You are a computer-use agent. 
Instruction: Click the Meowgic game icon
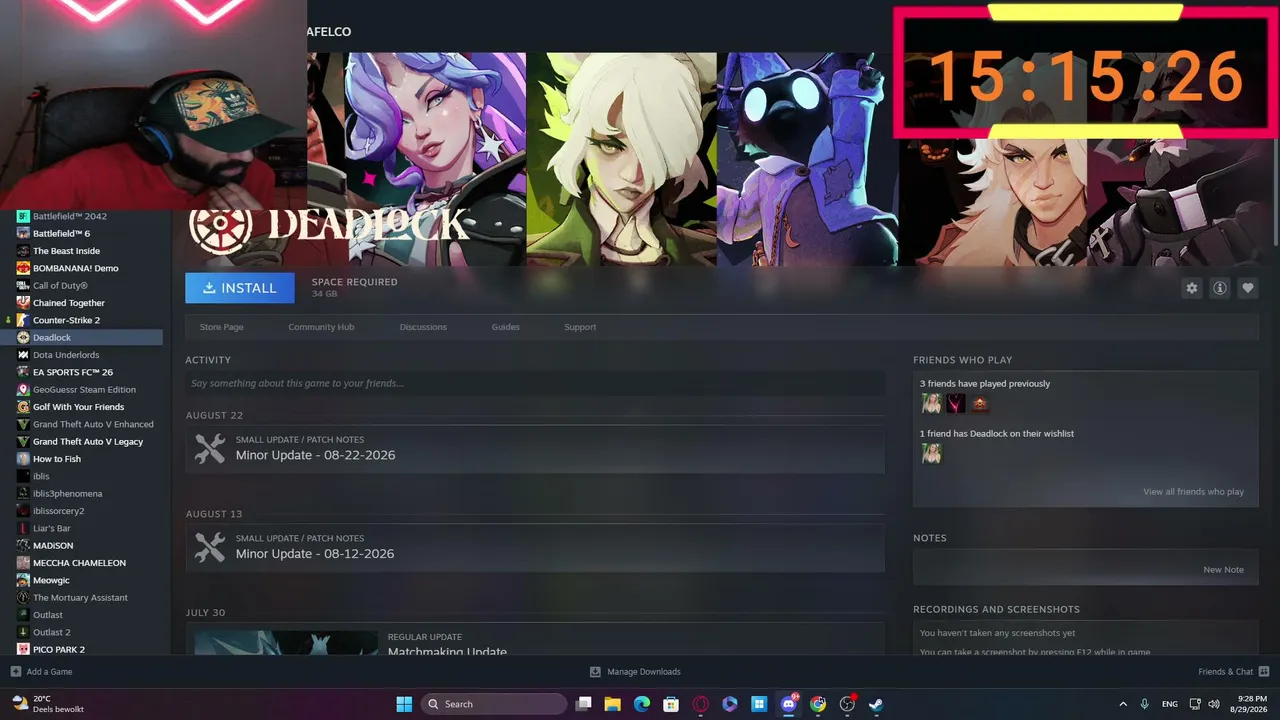pos(24,580)
